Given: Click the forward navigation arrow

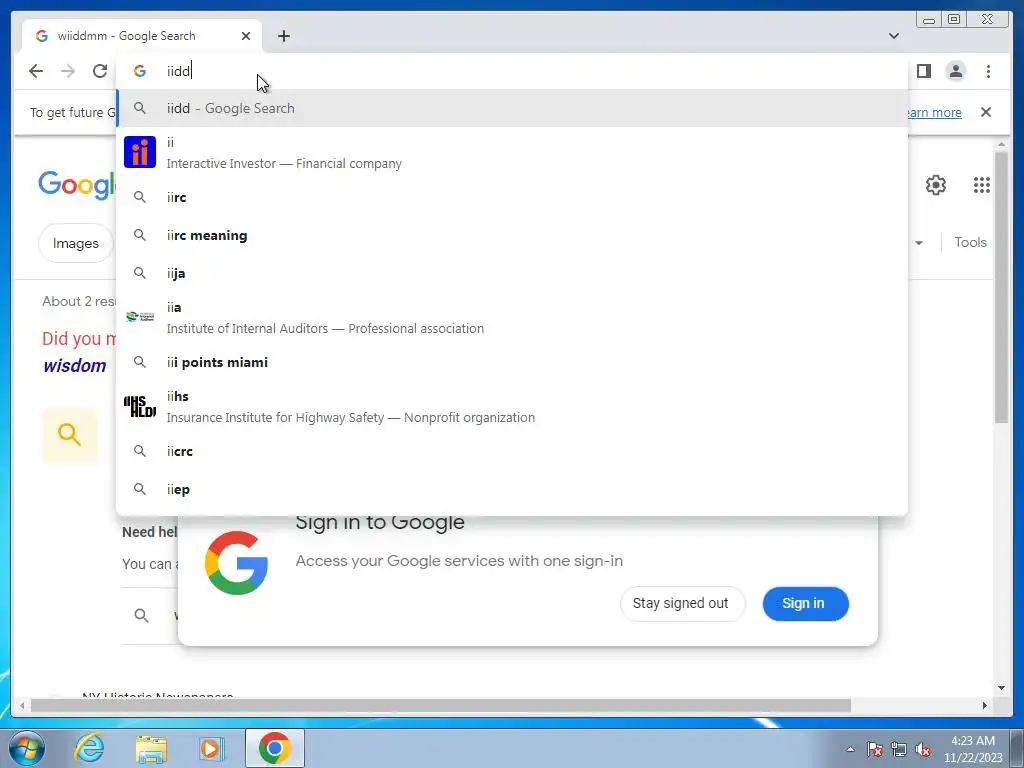Looking at the screenshot, I should (x=68, y=71).
